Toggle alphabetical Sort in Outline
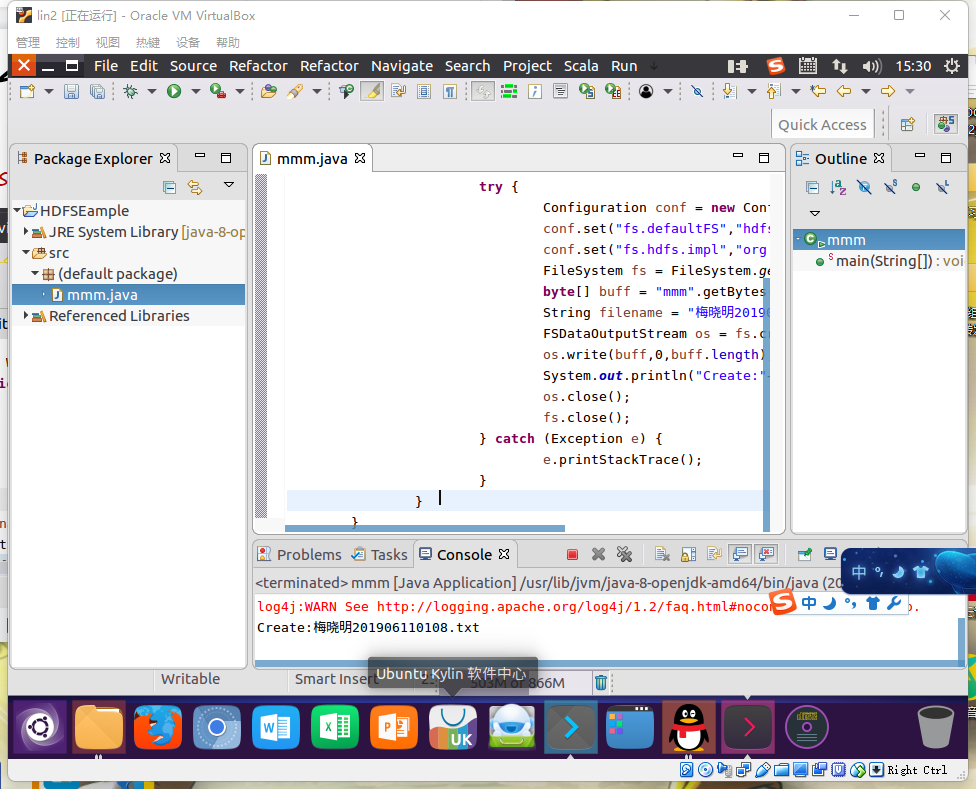 (838, 187)
